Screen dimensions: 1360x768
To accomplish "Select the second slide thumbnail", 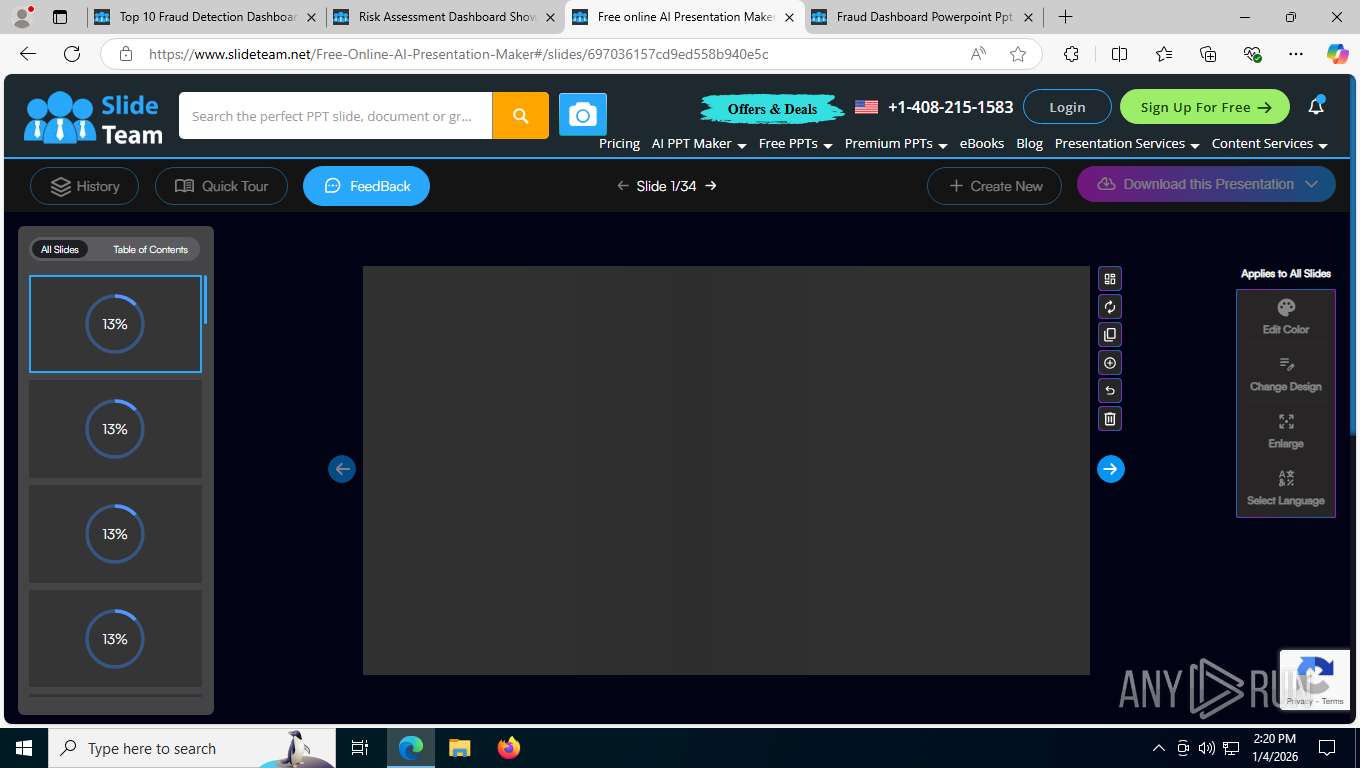I will point(115,429).
